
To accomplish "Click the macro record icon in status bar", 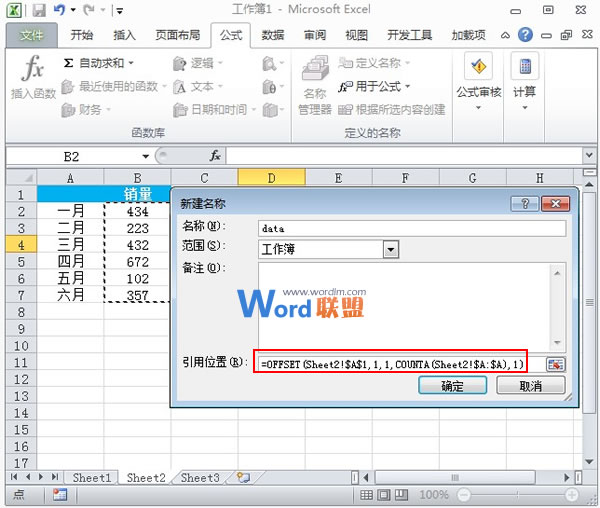I will [x=60, y=495].
